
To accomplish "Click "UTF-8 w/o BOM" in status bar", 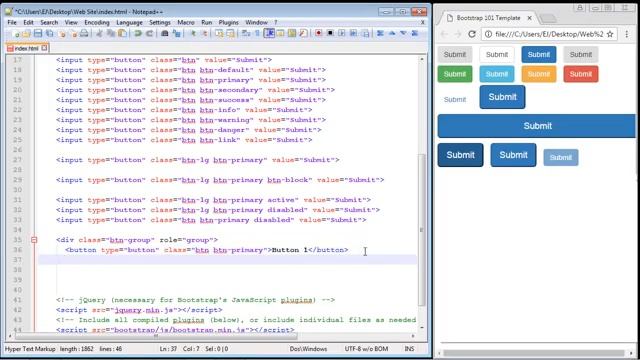I will pos(366,349).
